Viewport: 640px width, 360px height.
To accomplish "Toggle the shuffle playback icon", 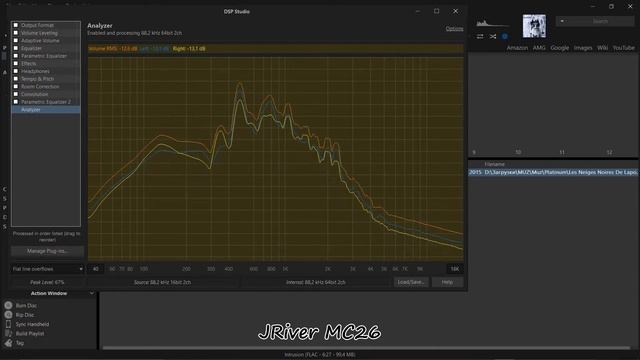I will coord(493,36).
